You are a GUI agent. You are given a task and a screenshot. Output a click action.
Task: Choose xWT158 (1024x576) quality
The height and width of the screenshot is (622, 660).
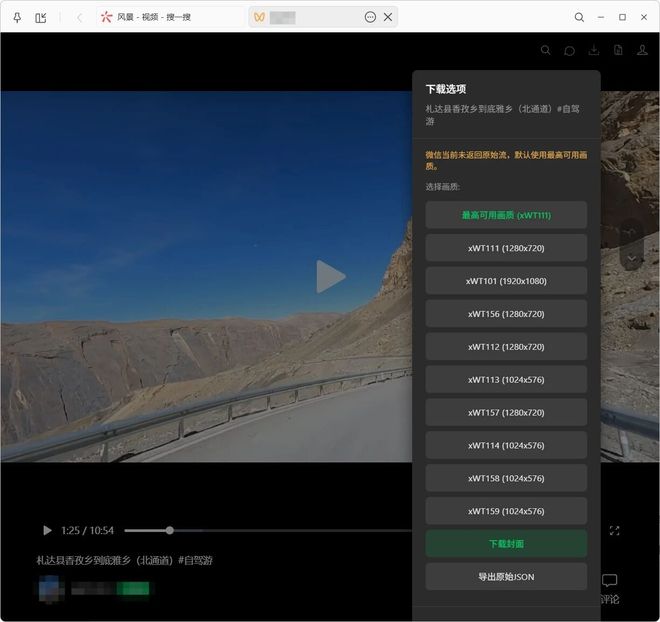point(506,478)
